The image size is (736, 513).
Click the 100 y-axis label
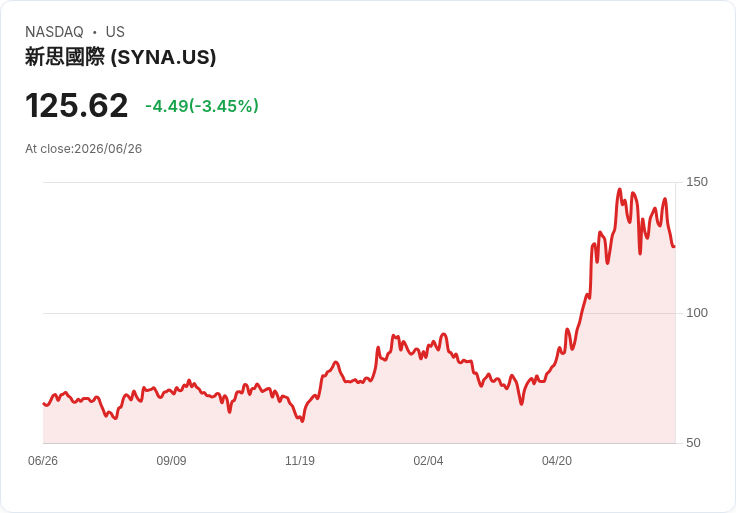pyautogui.click(x=697, y=313)
